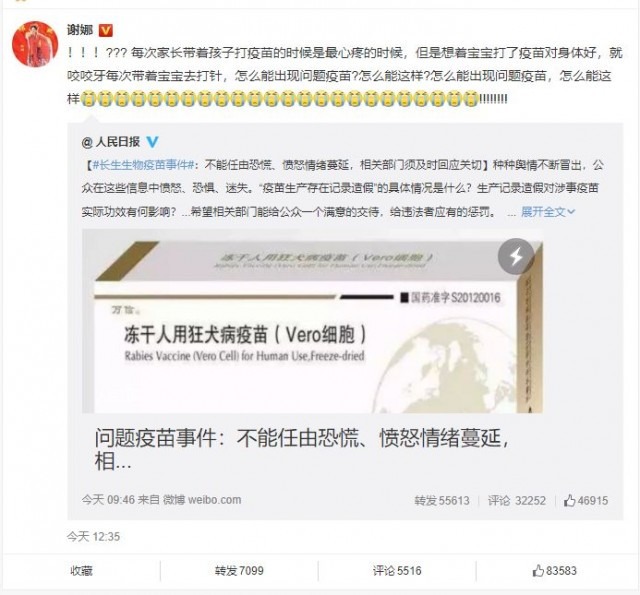The width and height of the screenshot is (640, 595).
Task: Open the @人民日报 account link
Action: point(111,142)
